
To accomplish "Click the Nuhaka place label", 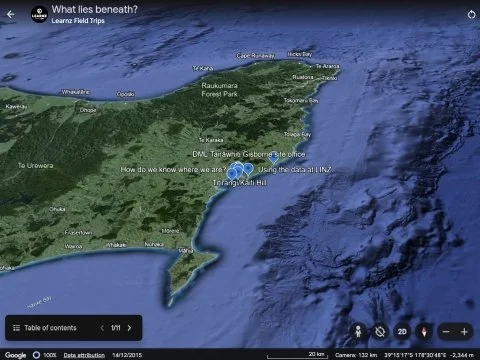I will 154,244.
